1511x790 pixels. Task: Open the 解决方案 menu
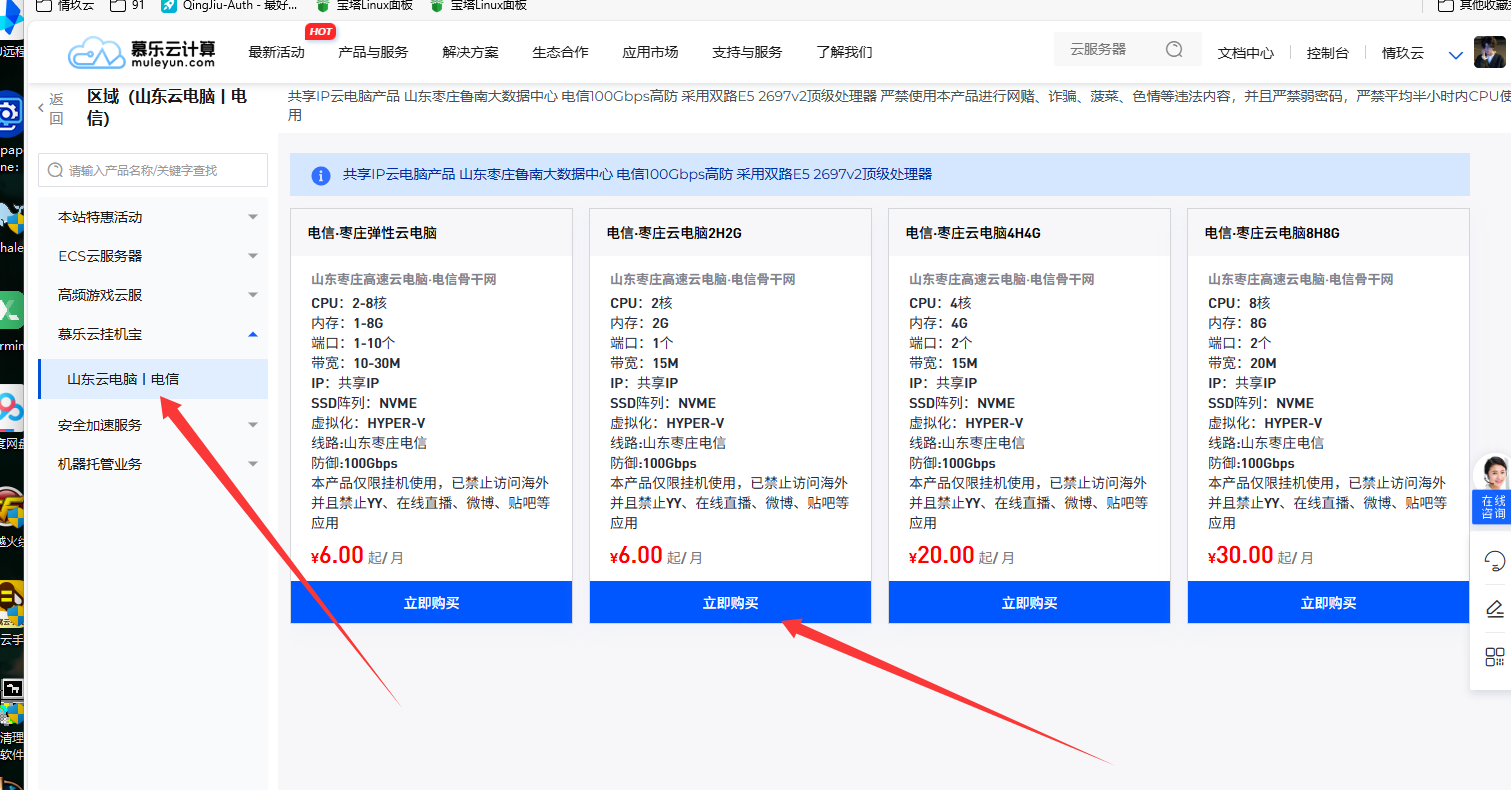[470, 52]
